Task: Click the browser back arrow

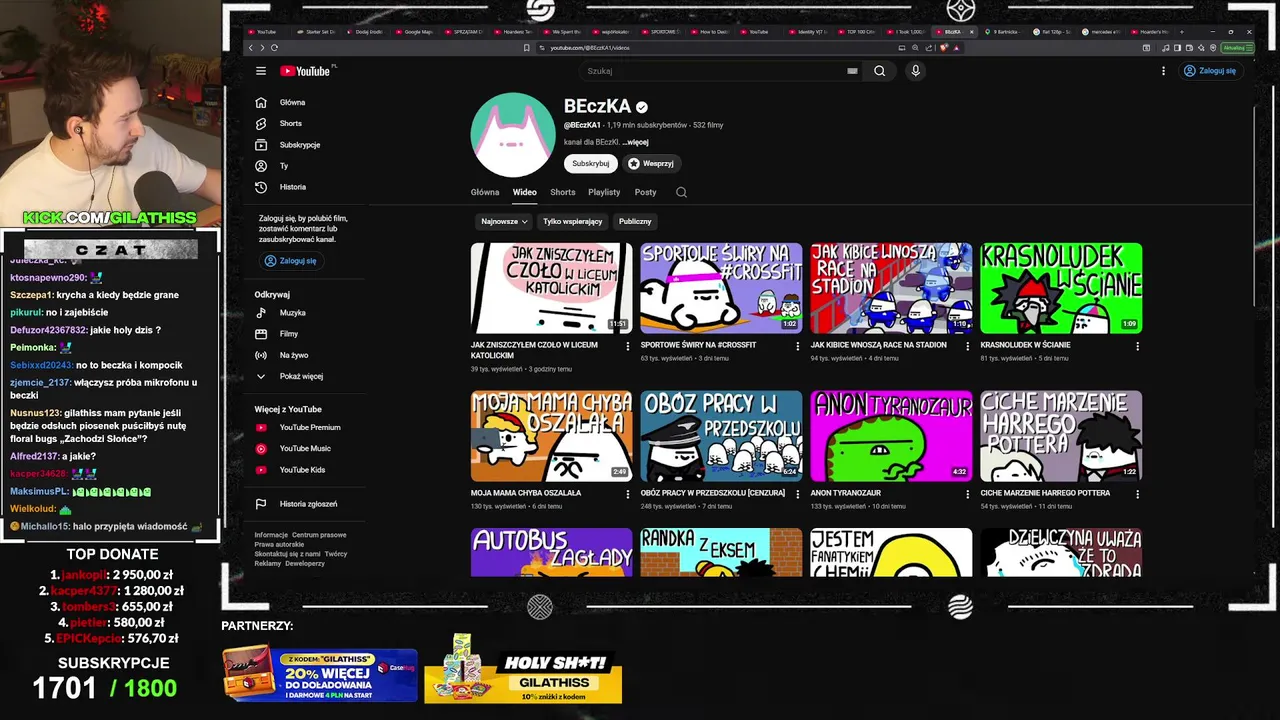Action: [251, 47]
